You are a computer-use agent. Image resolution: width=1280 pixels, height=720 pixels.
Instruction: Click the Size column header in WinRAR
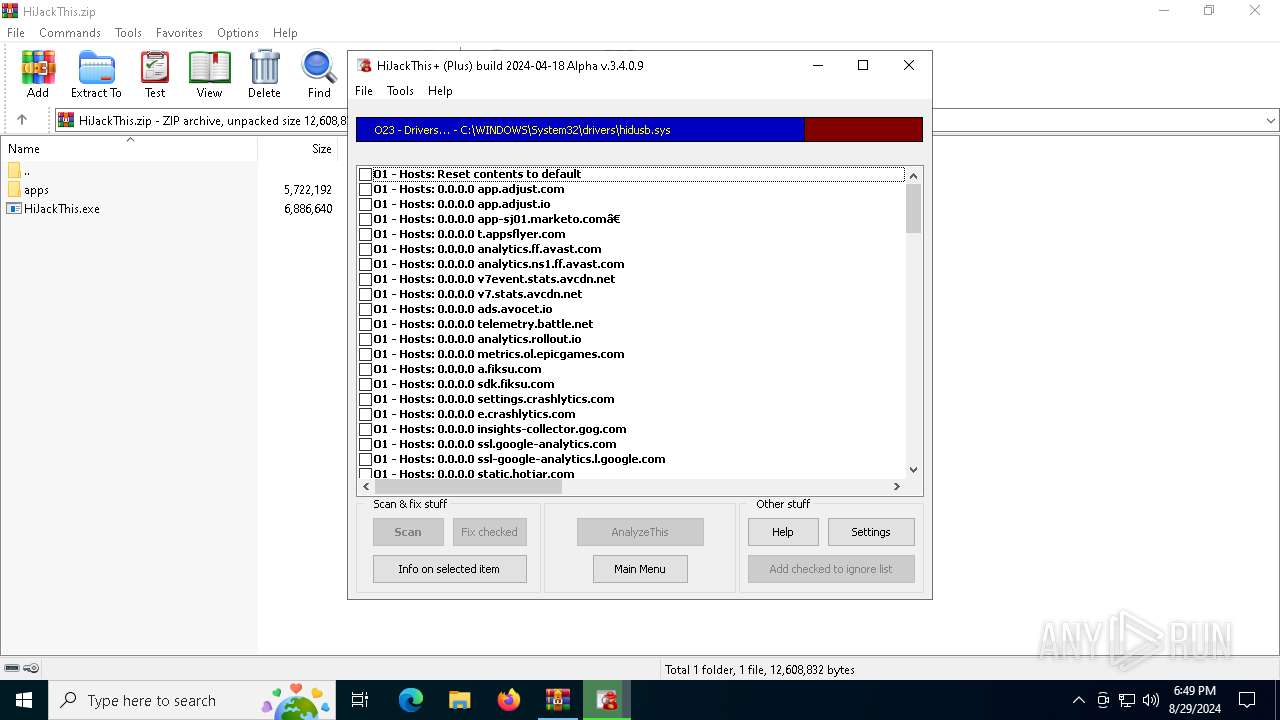tap(299, 149)
